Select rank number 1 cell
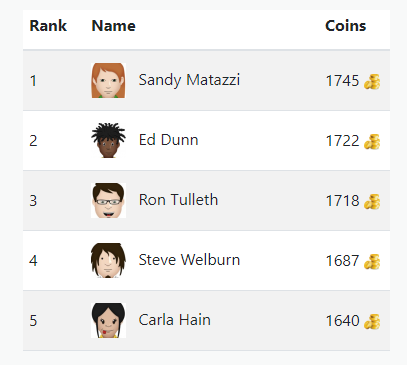 (33, 81)
